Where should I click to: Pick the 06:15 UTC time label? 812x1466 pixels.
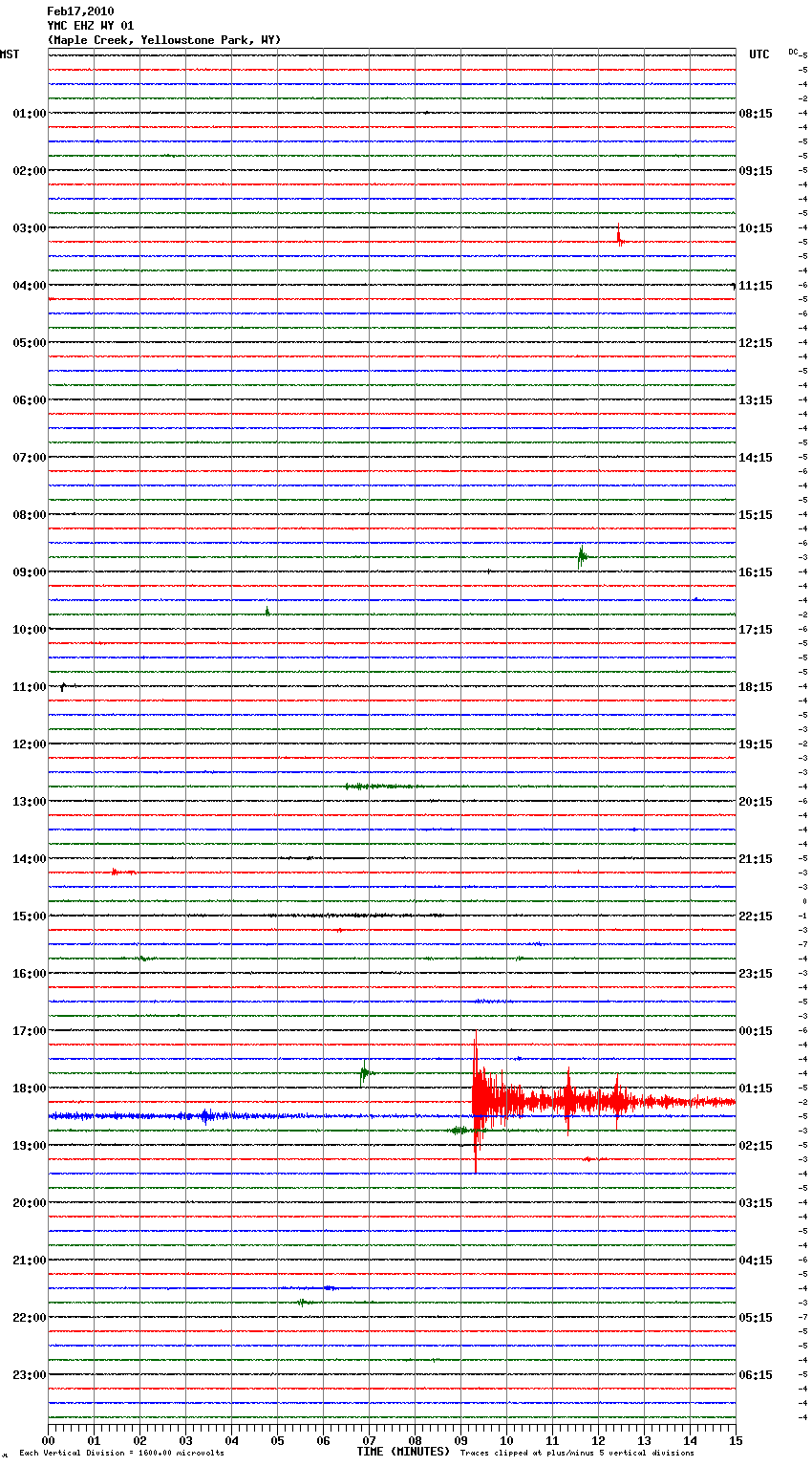[756, 1375]
